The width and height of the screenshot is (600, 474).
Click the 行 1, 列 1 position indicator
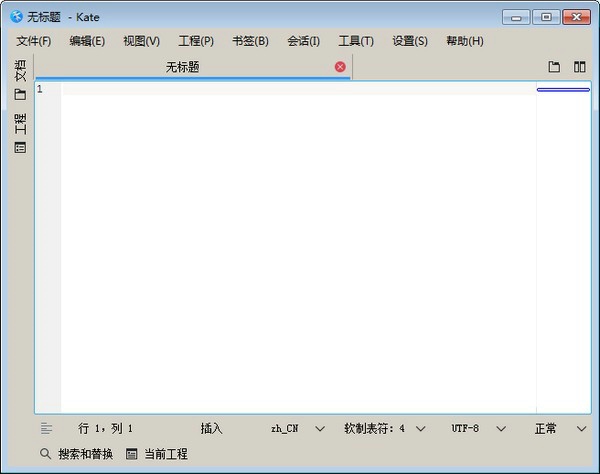tap(105, 428)
